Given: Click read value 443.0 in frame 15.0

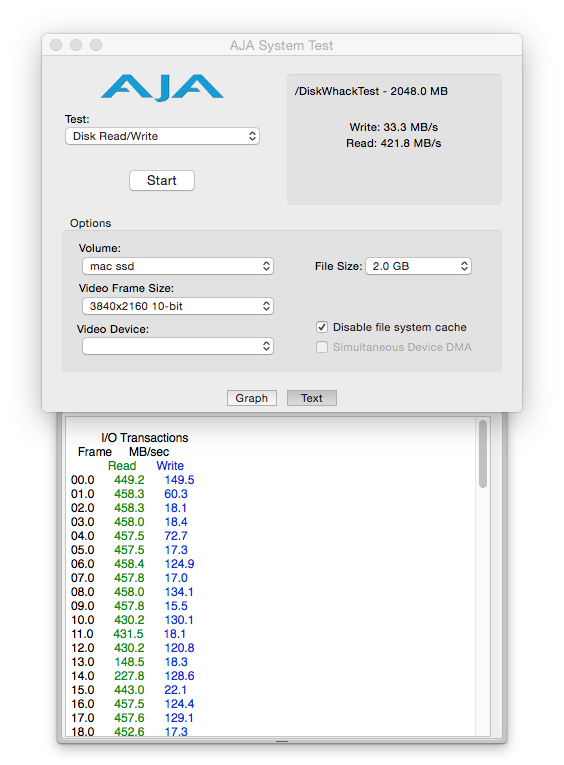Looking at the screenshot, I should point(129,690).
